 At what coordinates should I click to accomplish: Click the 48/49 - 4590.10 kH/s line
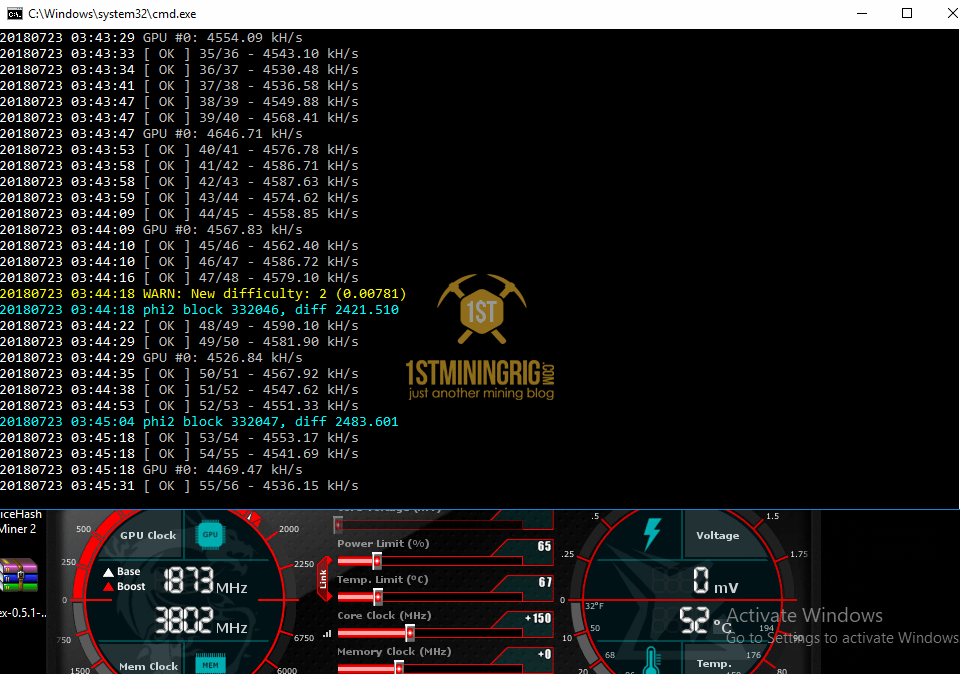[x=179, y=326]
